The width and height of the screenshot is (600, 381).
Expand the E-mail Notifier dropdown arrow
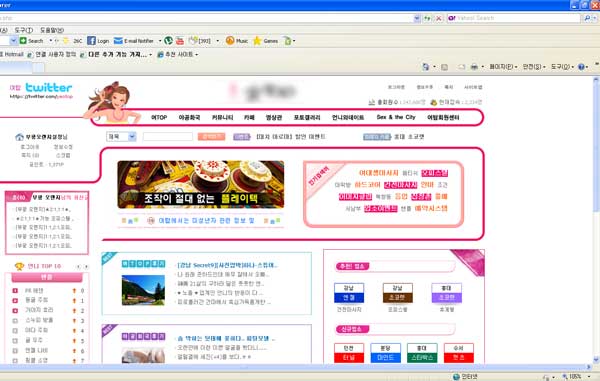pos(160,41)
